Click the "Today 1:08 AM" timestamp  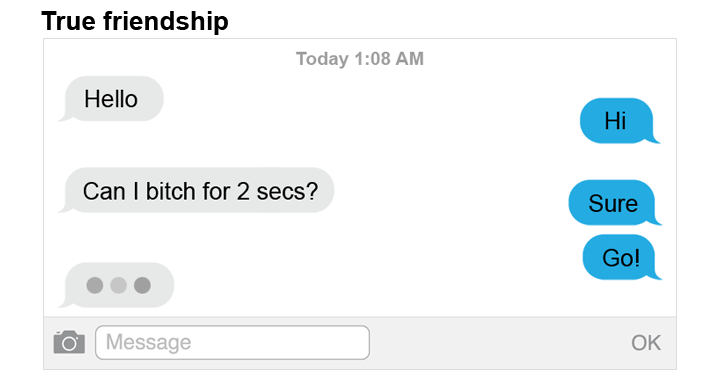(360, 59)
